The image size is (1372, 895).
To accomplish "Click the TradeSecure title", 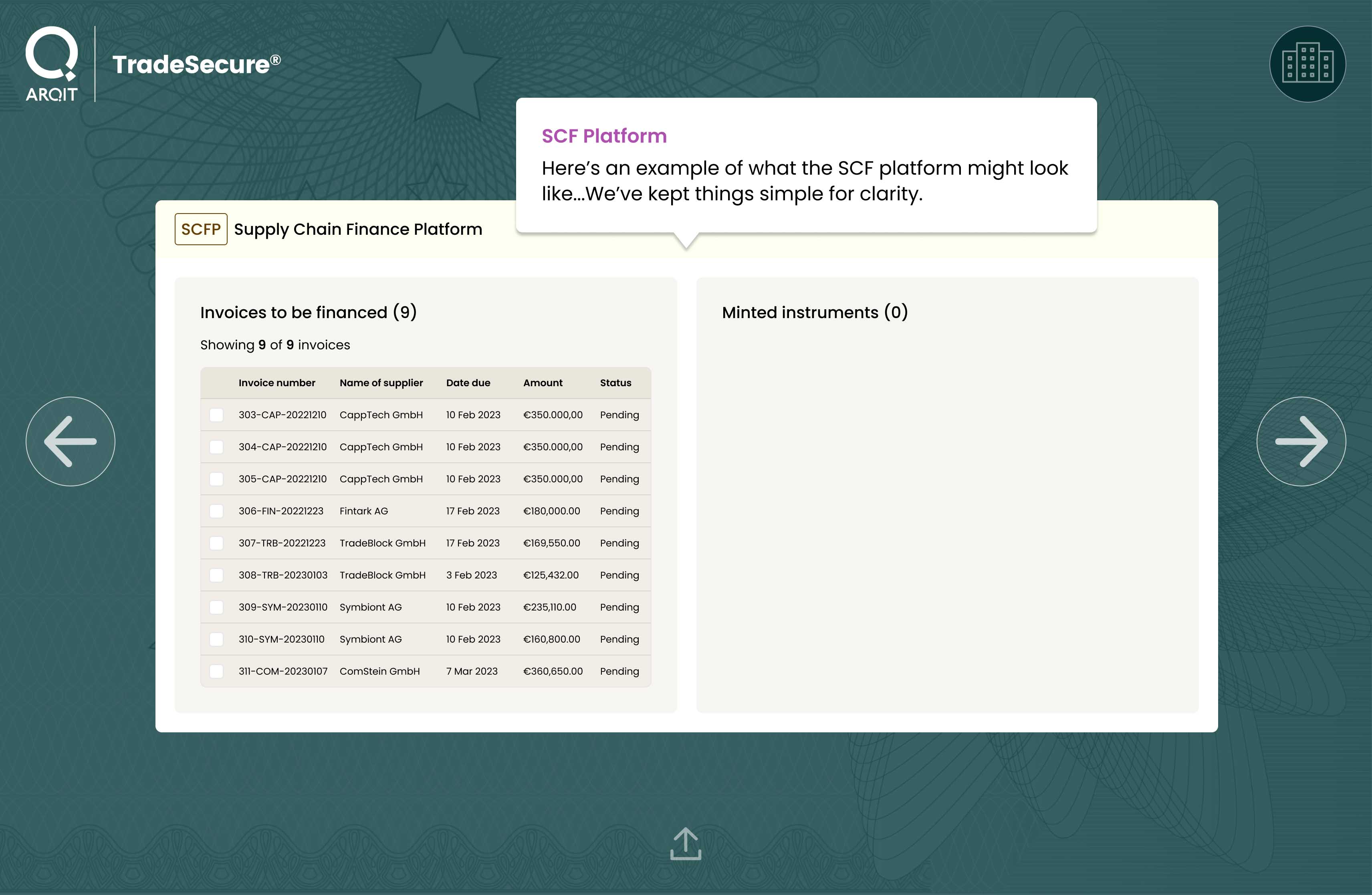I will [196, 64].
